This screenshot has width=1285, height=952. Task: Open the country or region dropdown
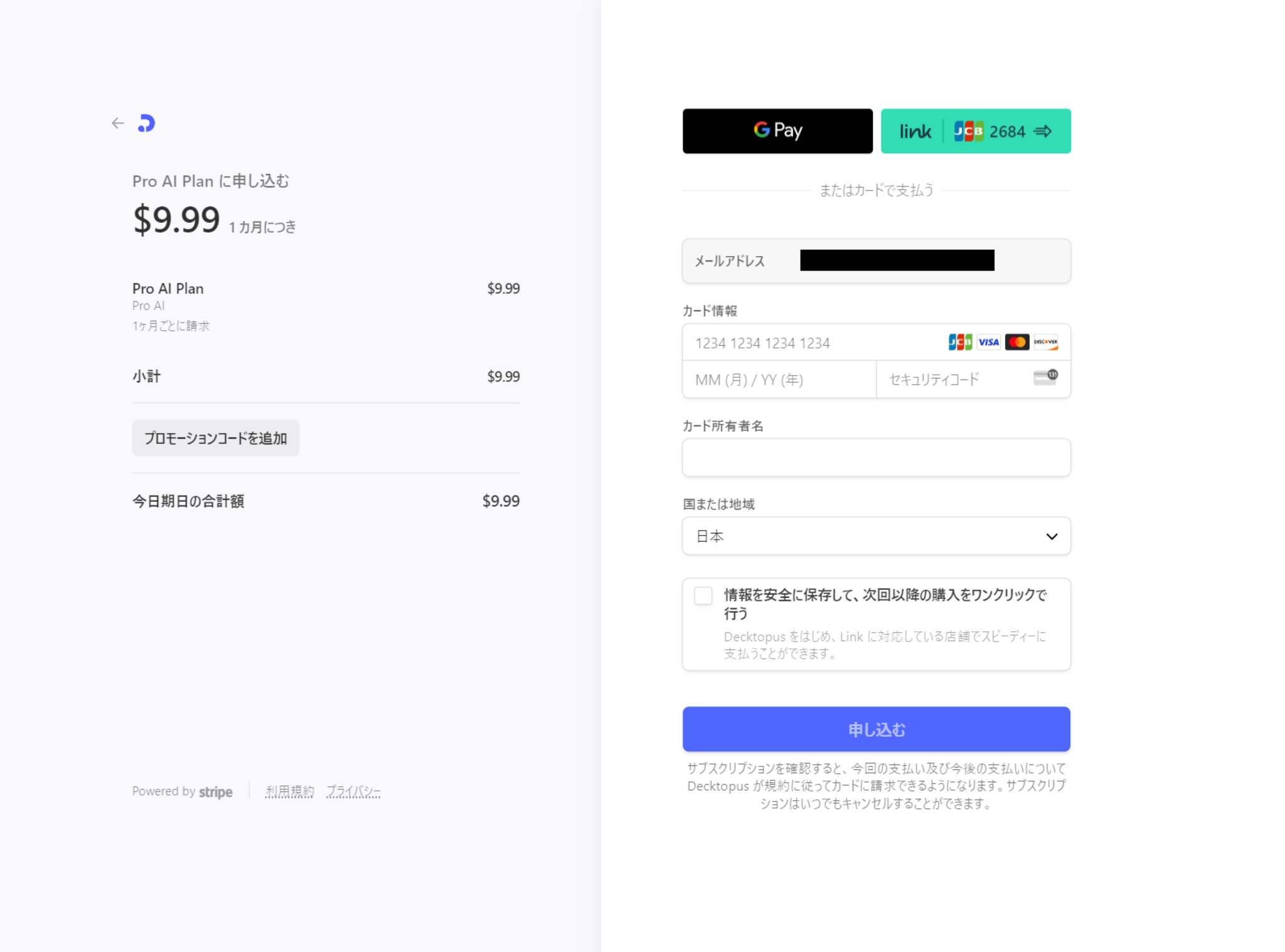tap(866, 536)
